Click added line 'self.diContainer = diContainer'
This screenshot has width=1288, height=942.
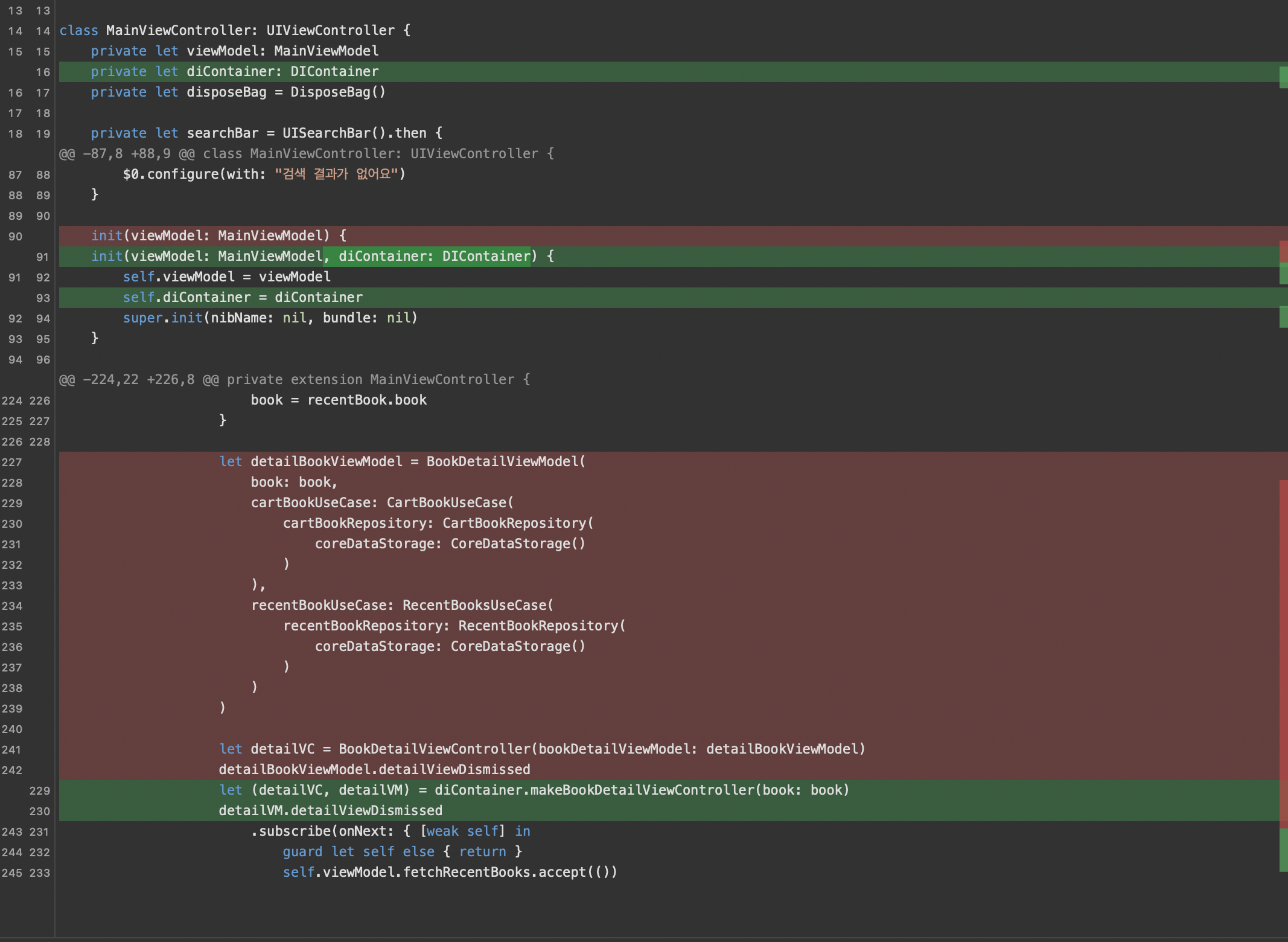tap(243, 297)
